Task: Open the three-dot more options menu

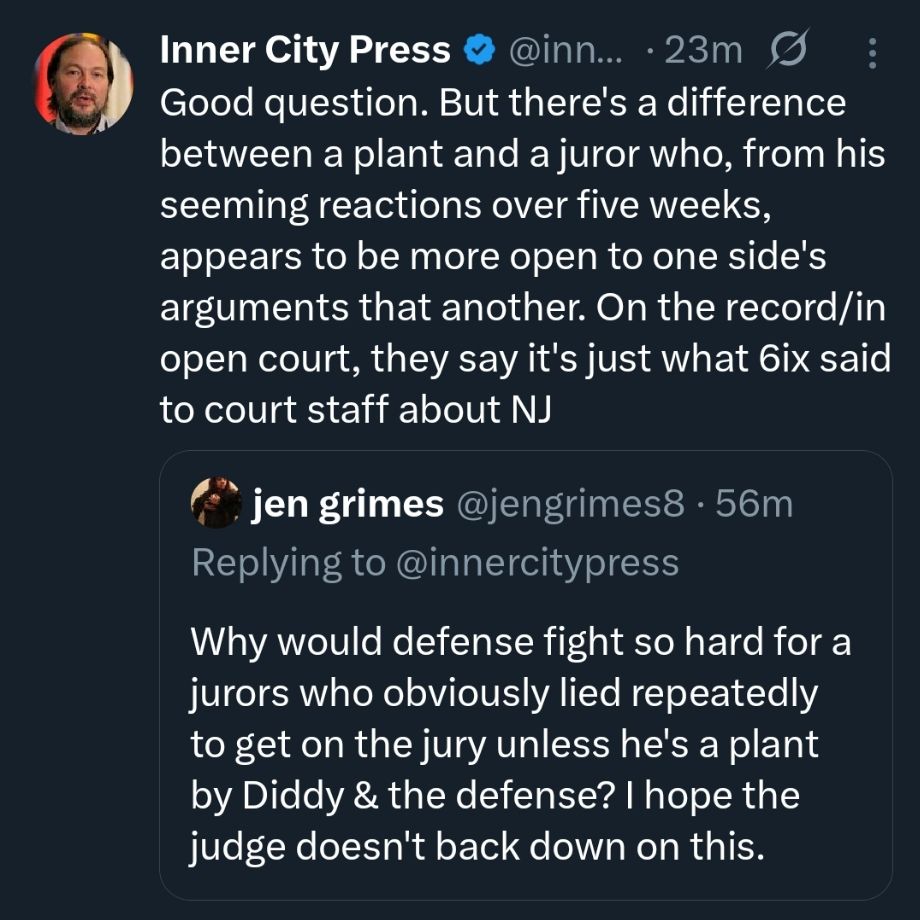Action: (871, 52)
